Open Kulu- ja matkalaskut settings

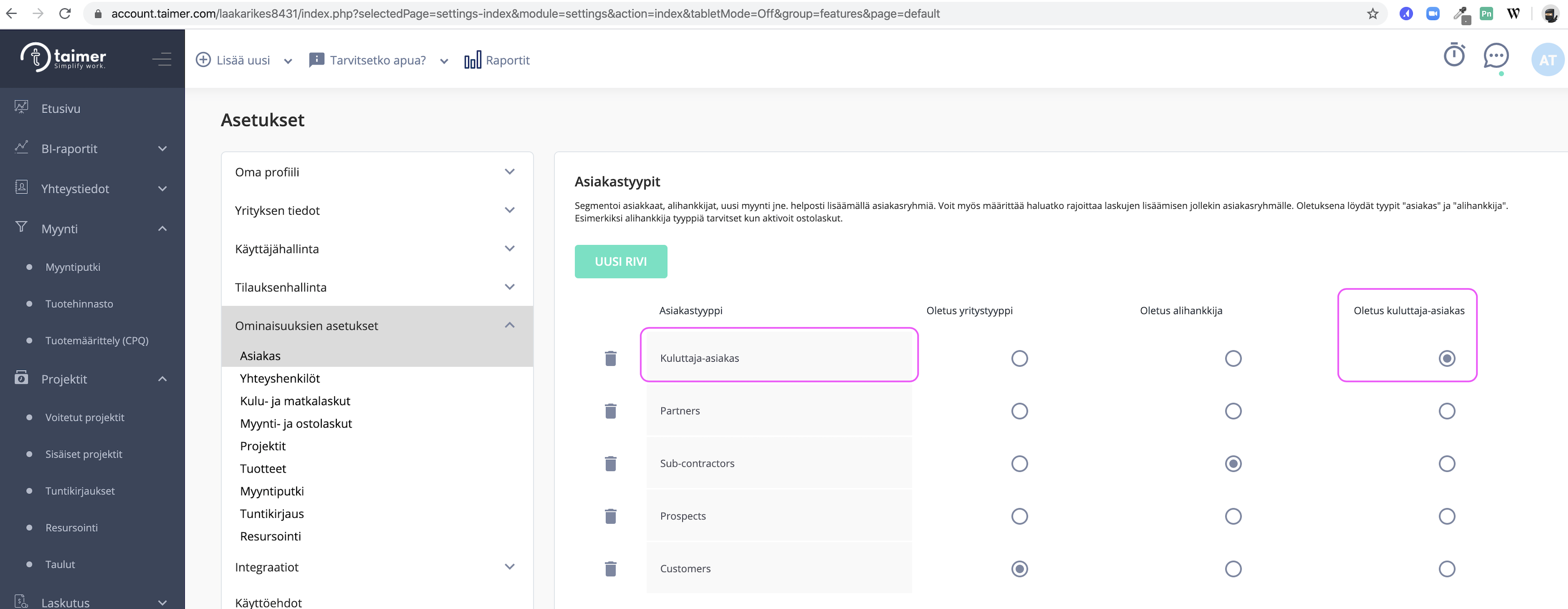pyautogui.click(x=295, y=400)
